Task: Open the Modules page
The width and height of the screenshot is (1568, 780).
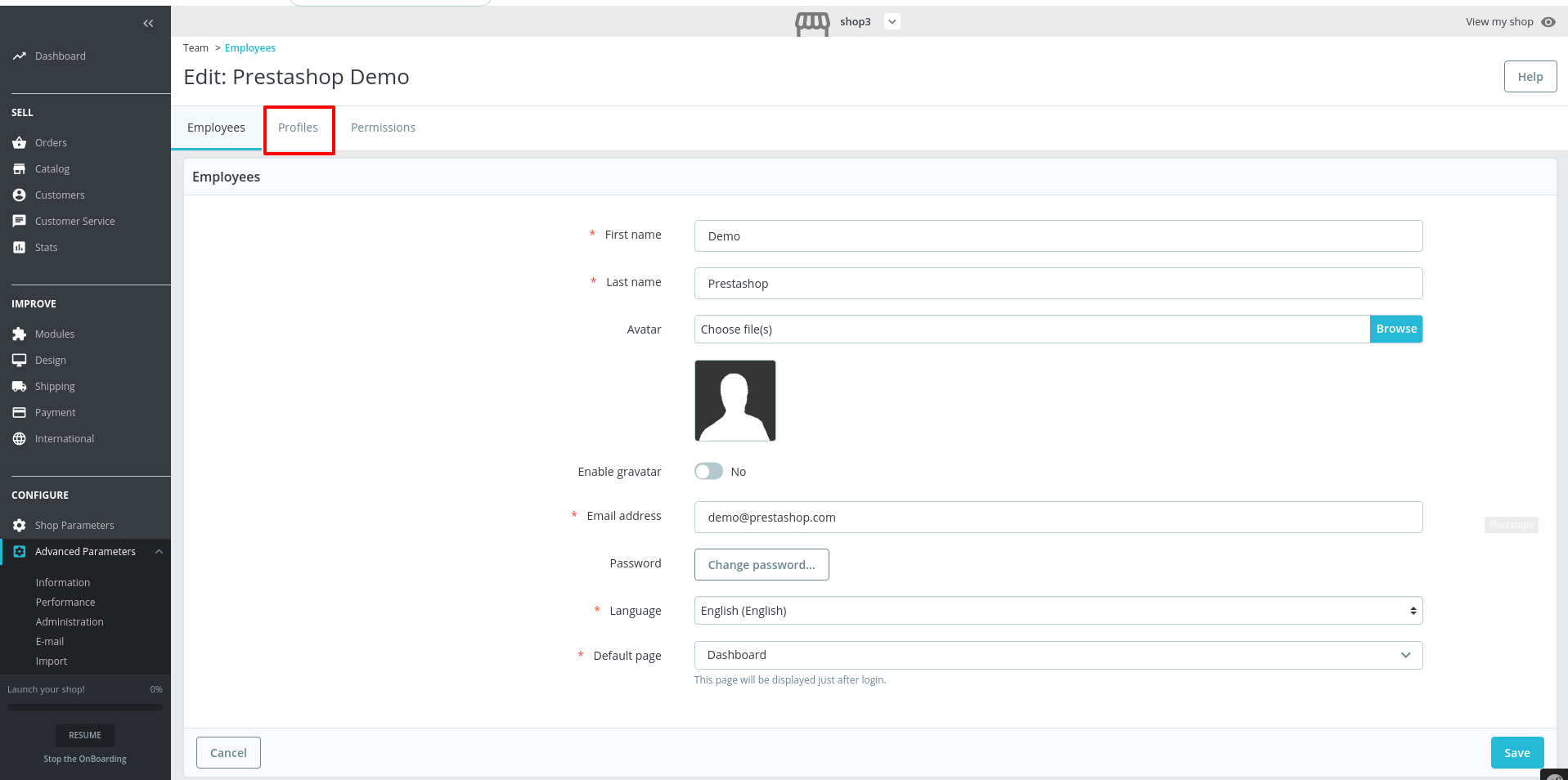Action: coord(54,334)
